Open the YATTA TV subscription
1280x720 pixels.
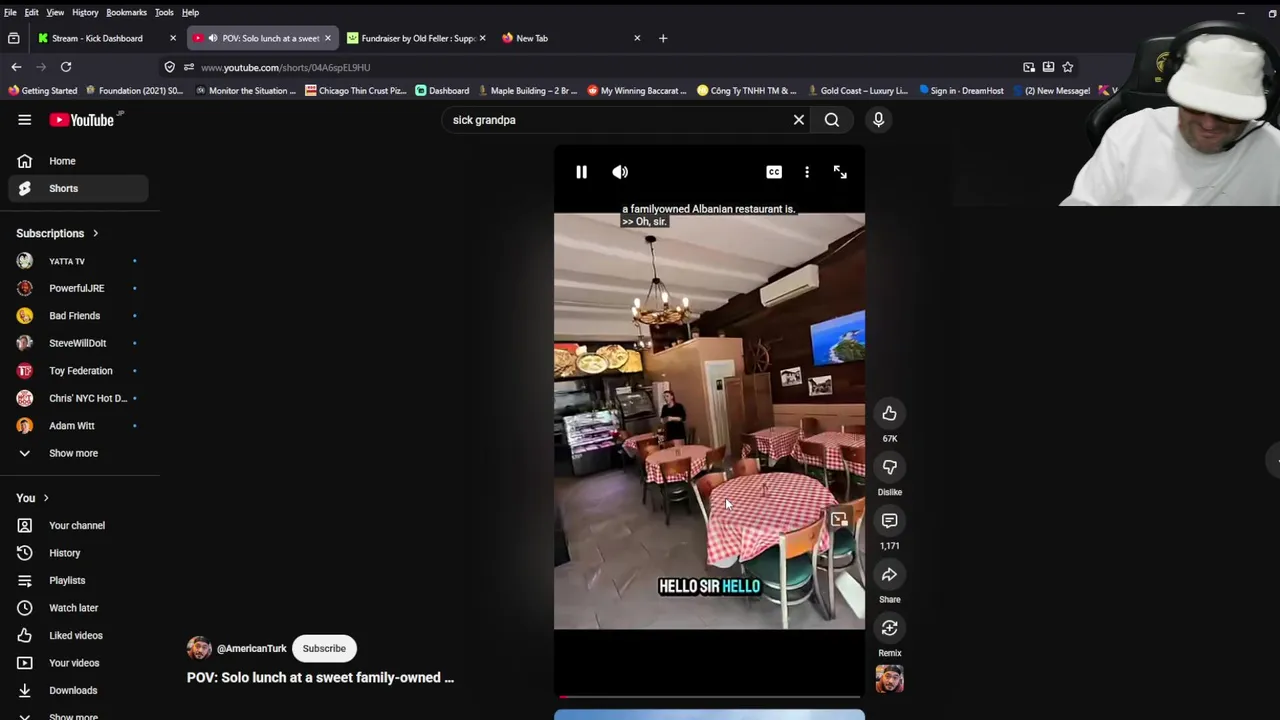78,261
